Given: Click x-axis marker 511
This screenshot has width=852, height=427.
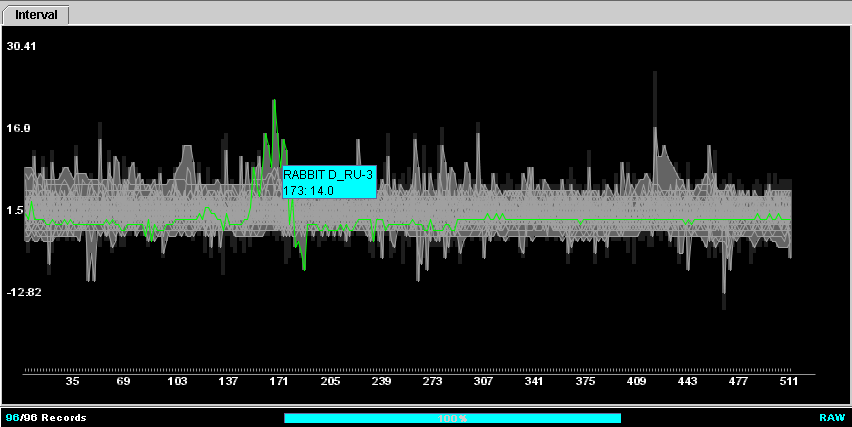Looking at the screenshot, I should (788, 382).
